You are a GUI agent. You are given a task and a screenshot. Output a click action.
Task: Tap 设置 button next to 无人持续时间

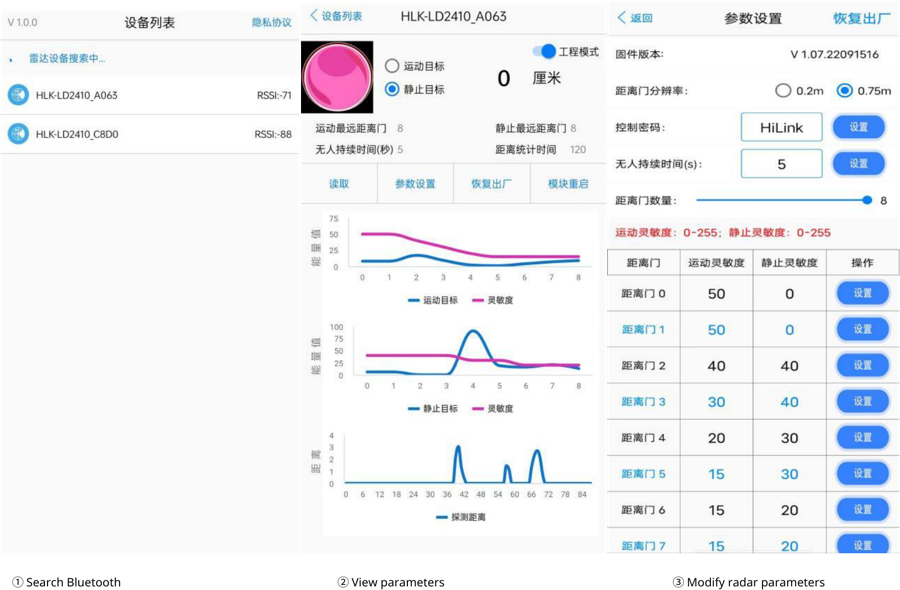click(859, 164)
